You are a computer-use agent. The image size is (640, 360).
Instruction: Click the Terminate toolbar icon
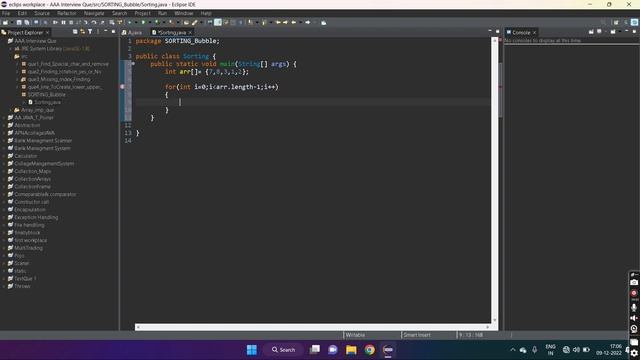[x=71, y=22]
